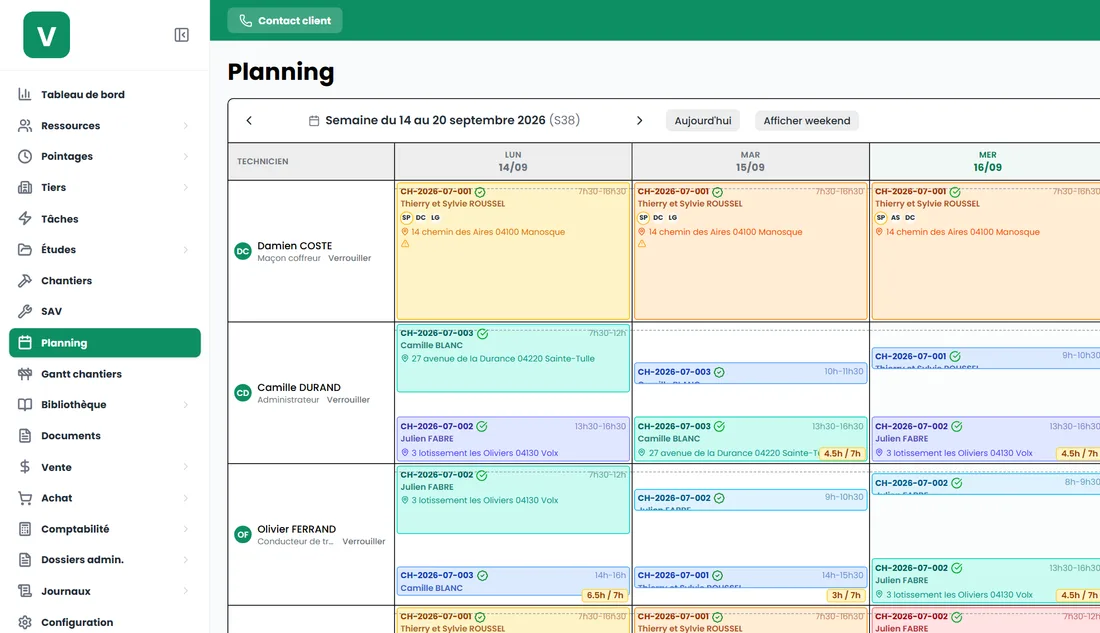Image resolution: width=1100 pixels, height=633 pixels.
Task: Click the Journaux log icon
Action: 25,591
